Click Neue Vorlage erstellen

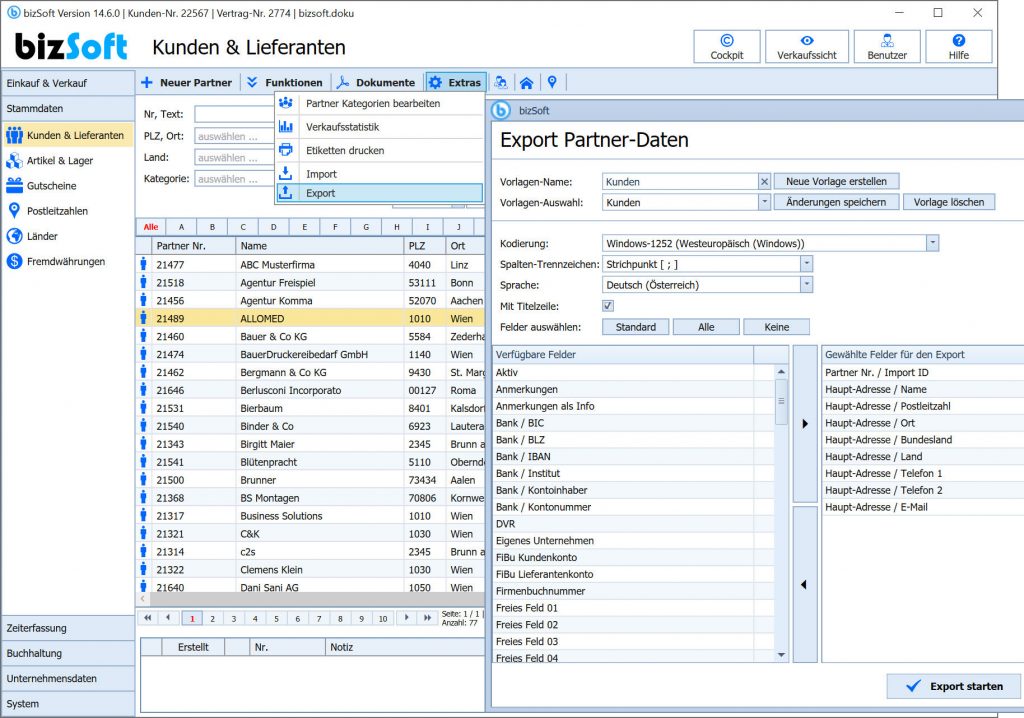pyautogui.click(x=836, y=181)
